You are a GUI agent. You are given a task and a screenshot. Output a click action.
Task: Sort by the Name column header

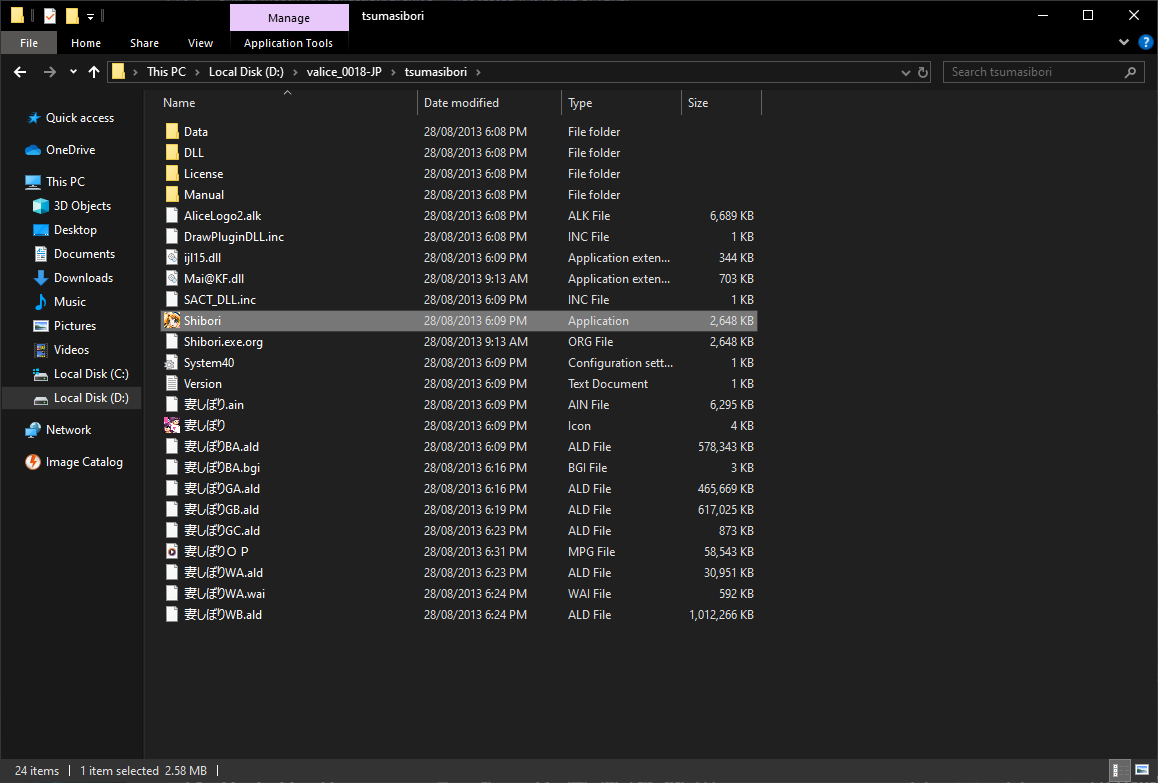pyautogui.click(x=288, y=103)
